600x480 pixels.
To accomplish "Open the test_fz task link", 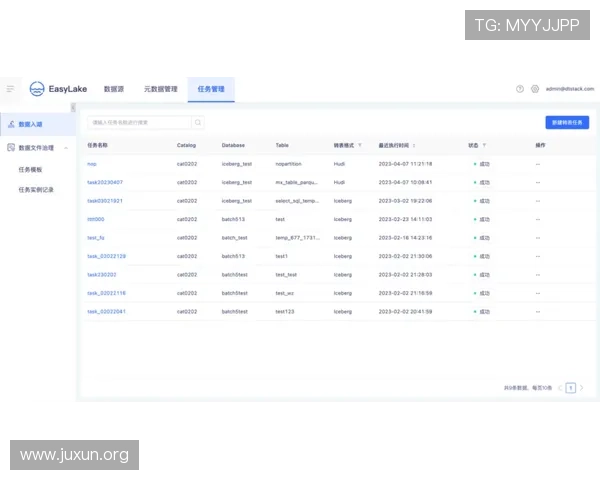I will coord(96,237).
